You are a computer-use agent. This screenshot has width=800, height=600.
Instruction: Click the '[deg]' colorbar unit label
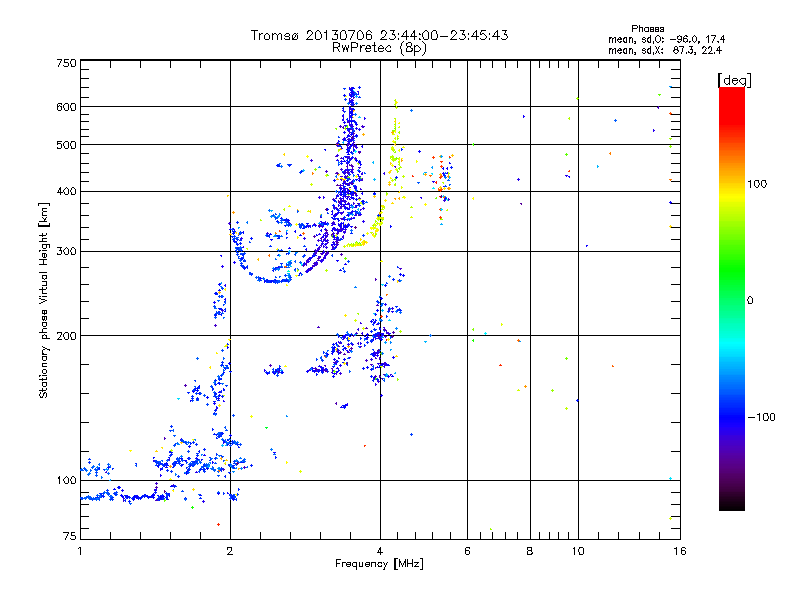click(x=734, y=80)
